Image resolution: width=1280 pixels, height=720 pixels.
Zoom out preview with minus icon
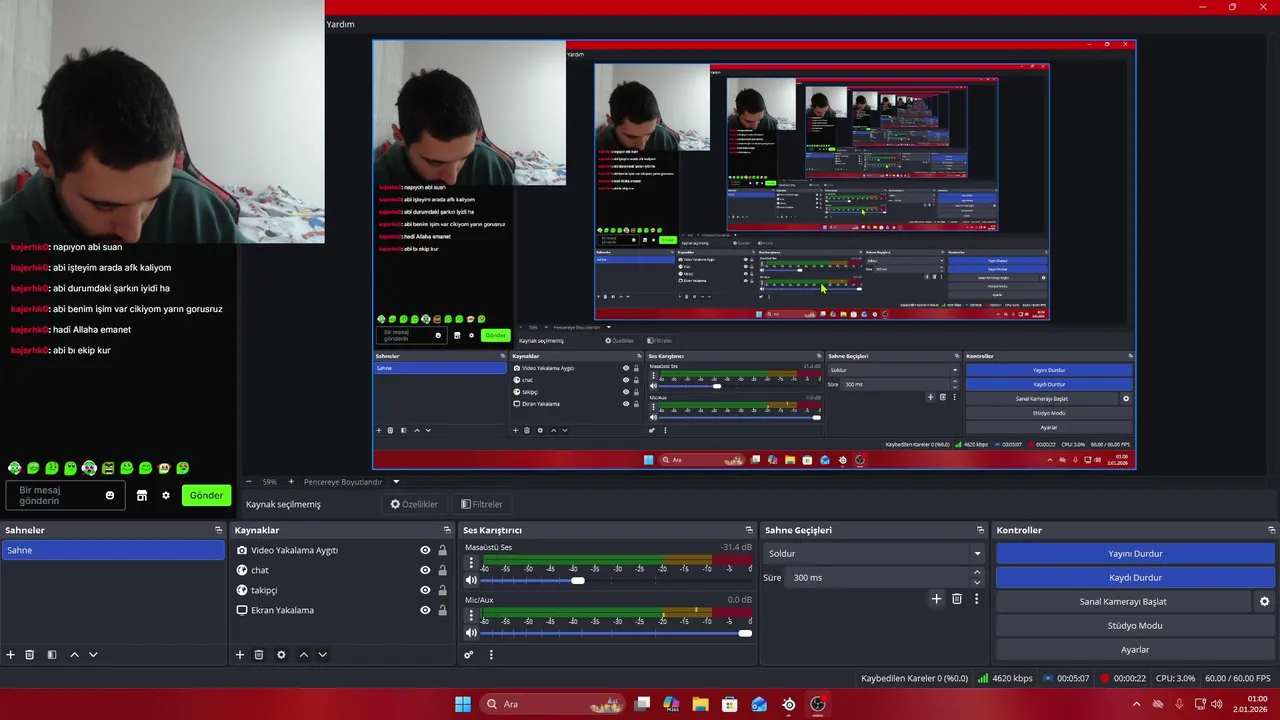(x=249, y=481)
